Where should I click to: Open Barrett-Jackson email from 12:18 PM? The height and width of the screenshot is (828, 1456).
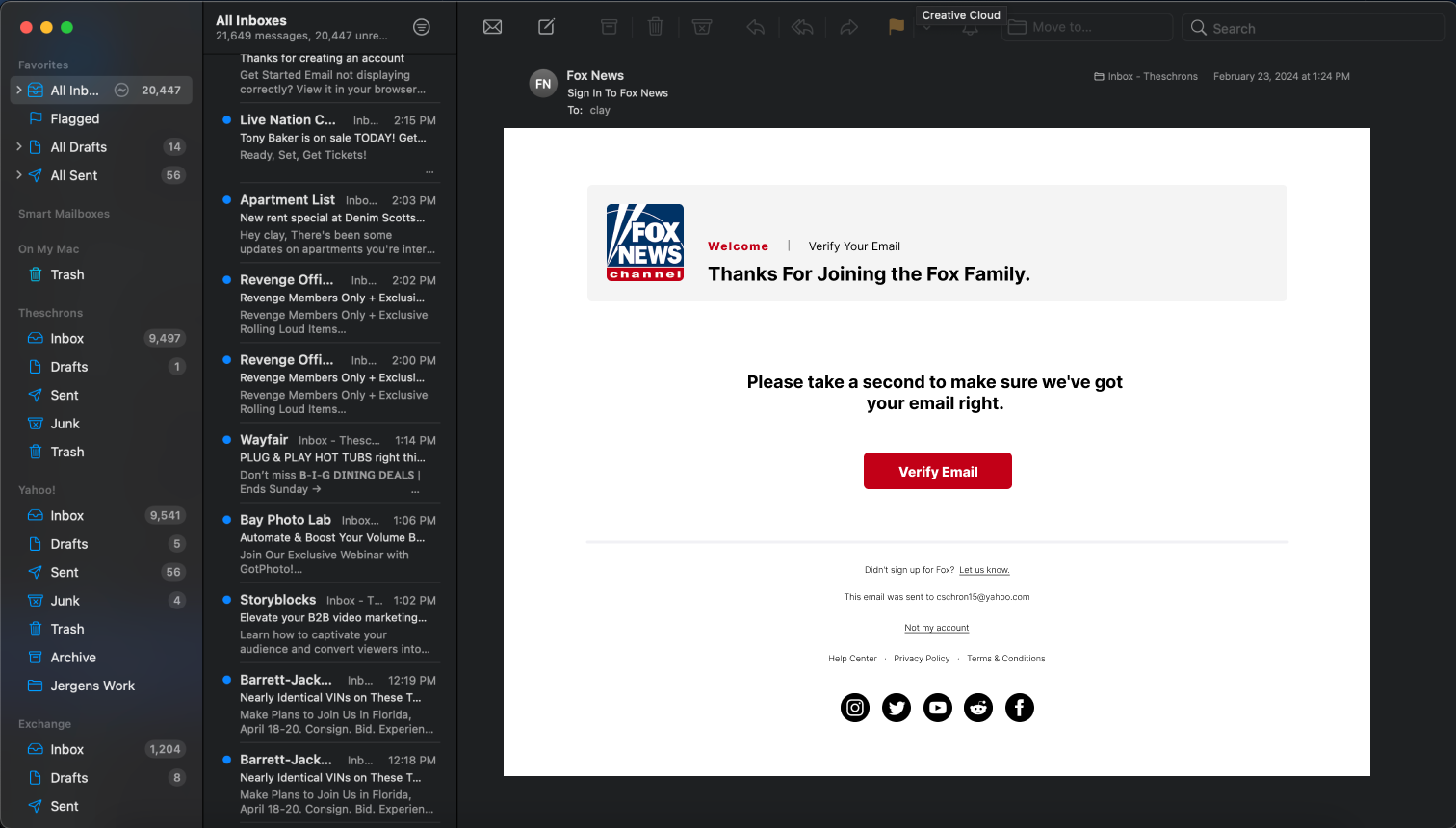[328, 782]
